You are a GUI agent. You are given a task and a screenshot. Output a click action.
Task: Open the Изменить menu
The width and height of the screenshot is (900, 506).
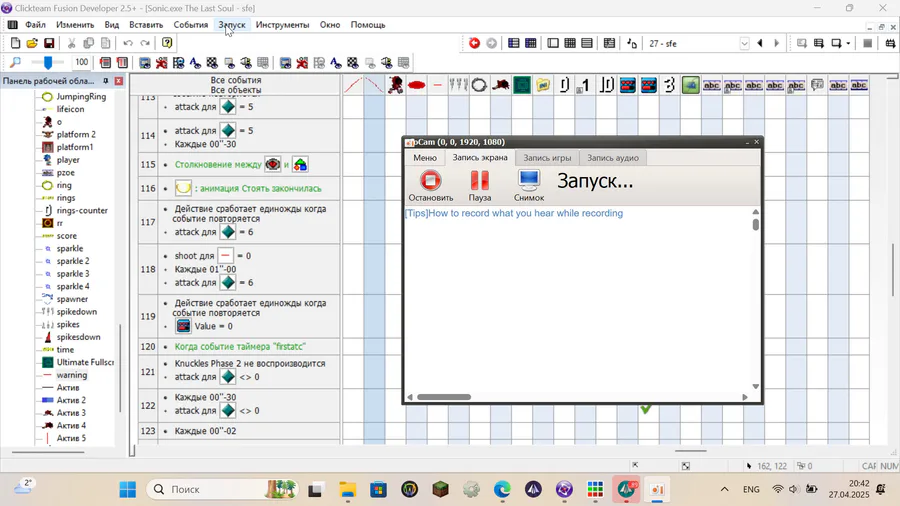pyautogui.click(x=75, y=25)
